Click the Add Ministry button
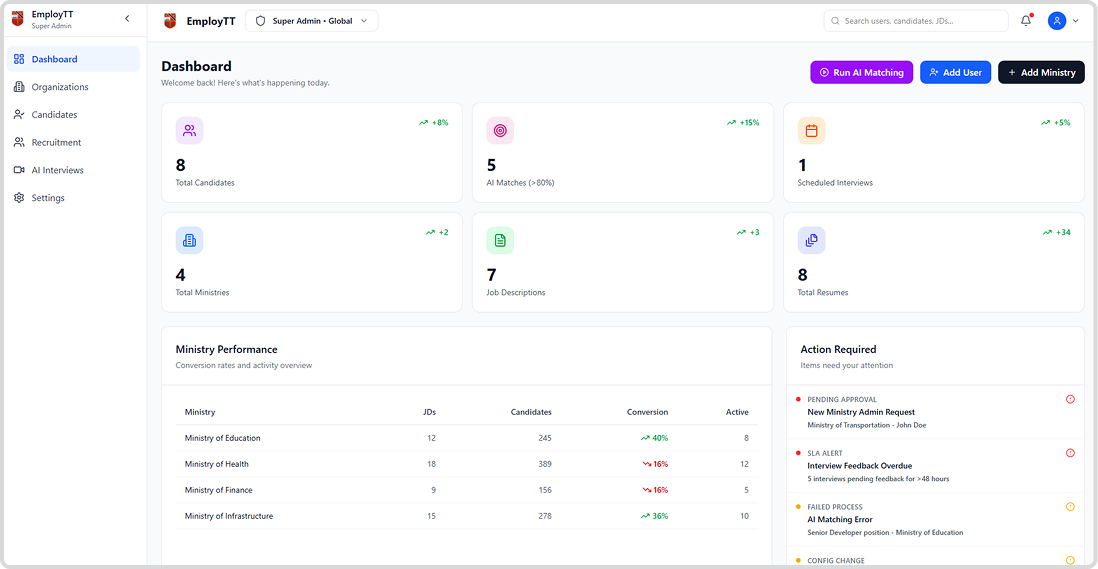This screenshot has height=569, width=1098. click(1041, 72)
